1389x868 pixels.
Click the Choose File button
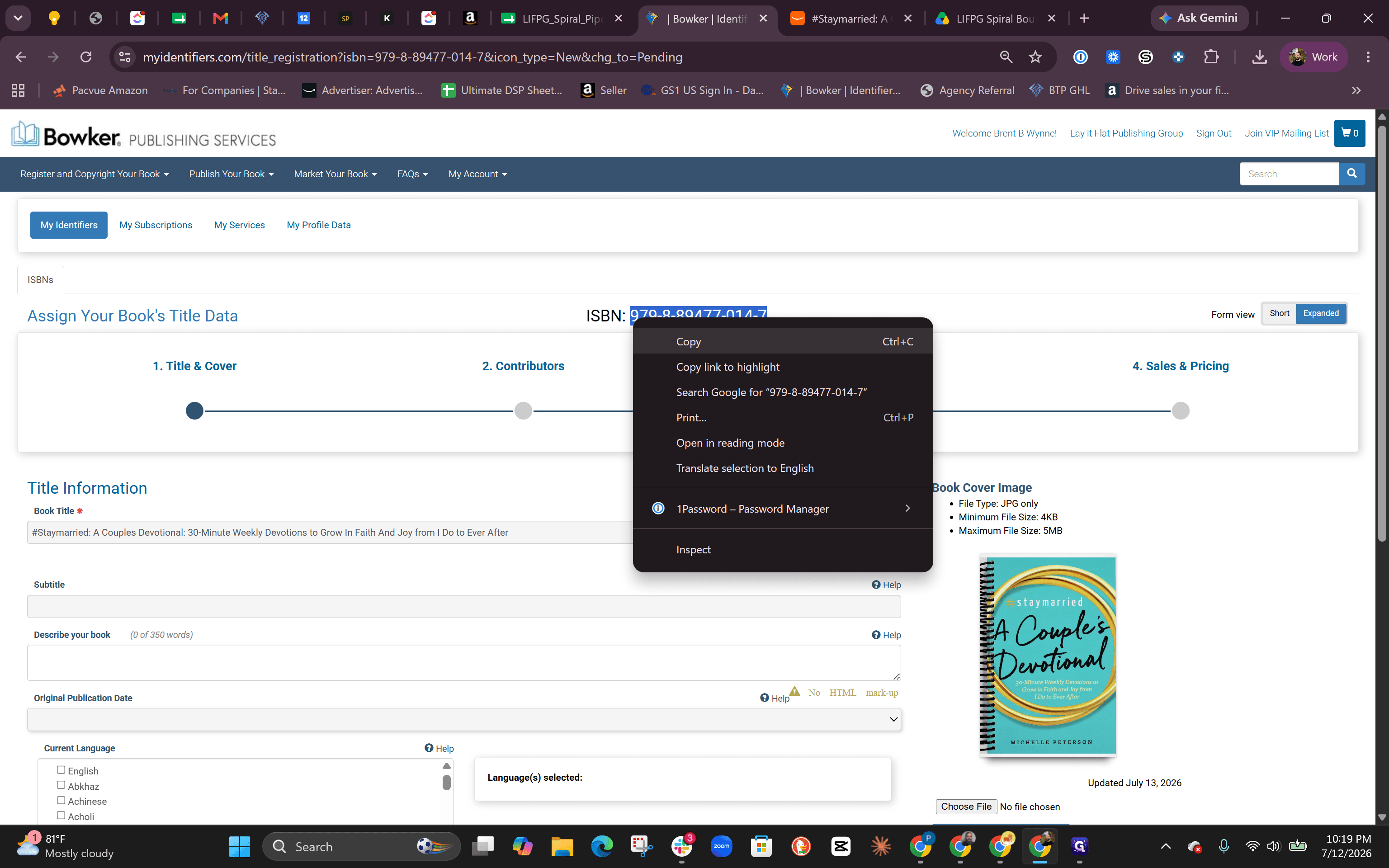click(966, 806)
